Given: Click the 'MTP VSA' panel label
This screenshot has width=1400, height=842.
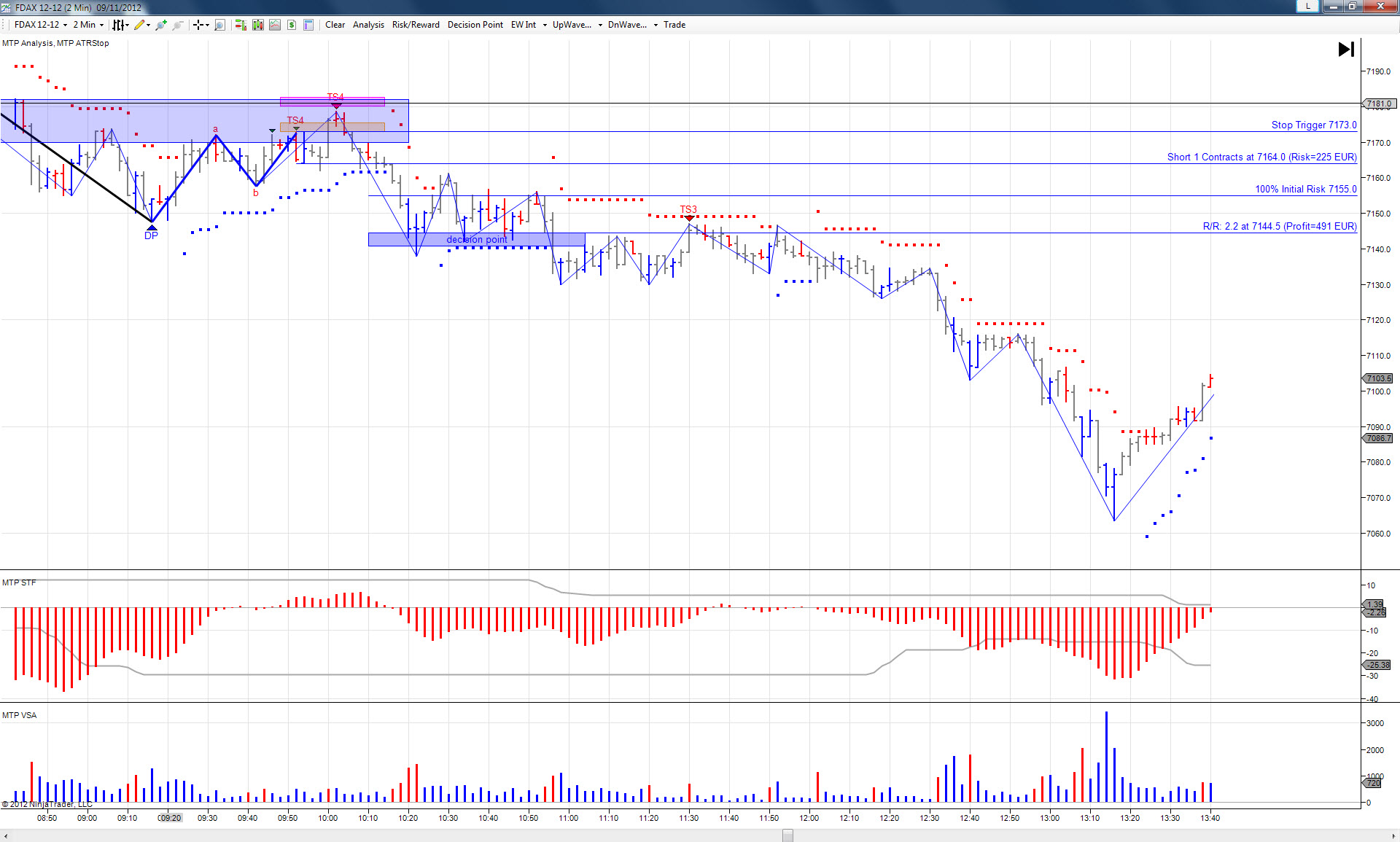Looking at the screenshot, I should click(x=19, y=716).
